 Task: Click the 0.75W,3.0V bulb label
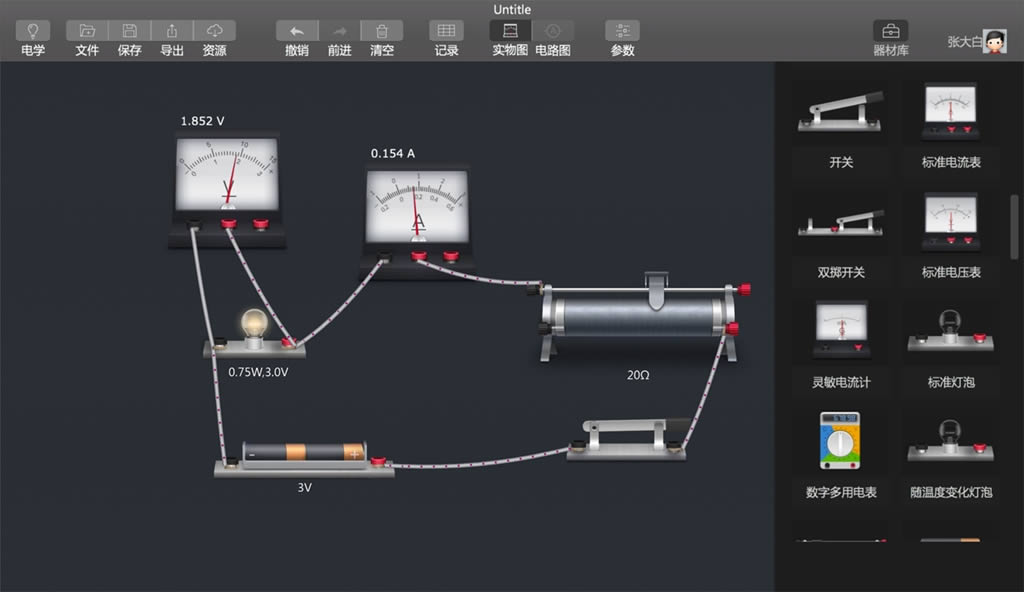click(258, 372)
